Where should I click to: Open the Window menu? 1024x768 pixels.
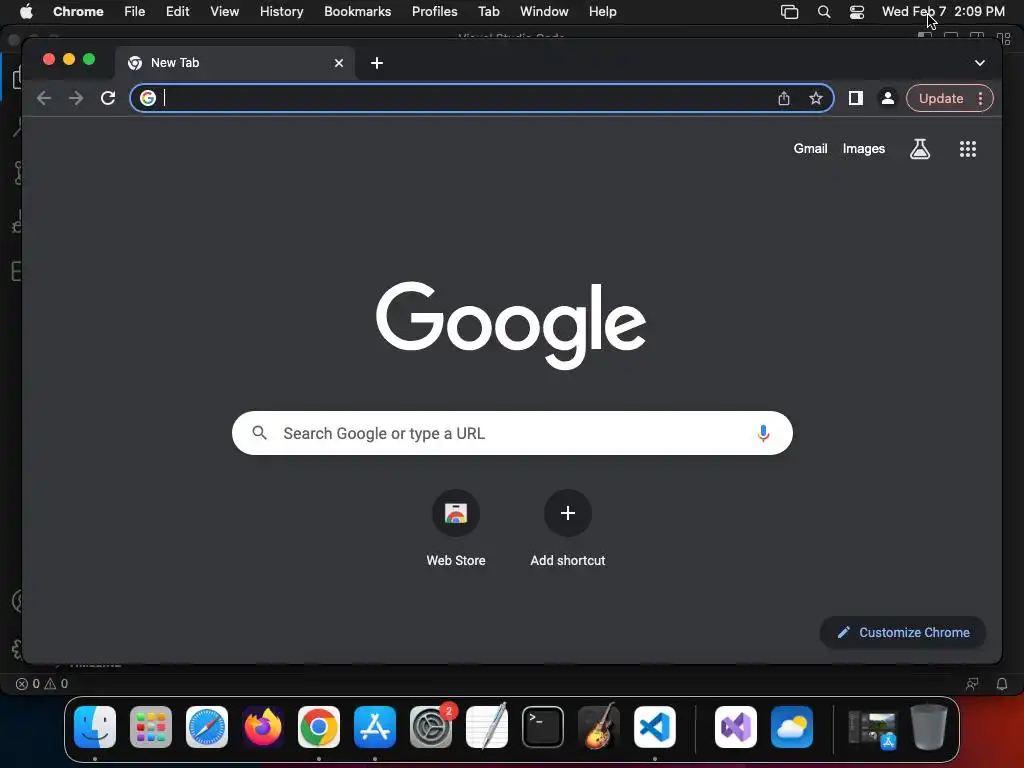[544, 11]
